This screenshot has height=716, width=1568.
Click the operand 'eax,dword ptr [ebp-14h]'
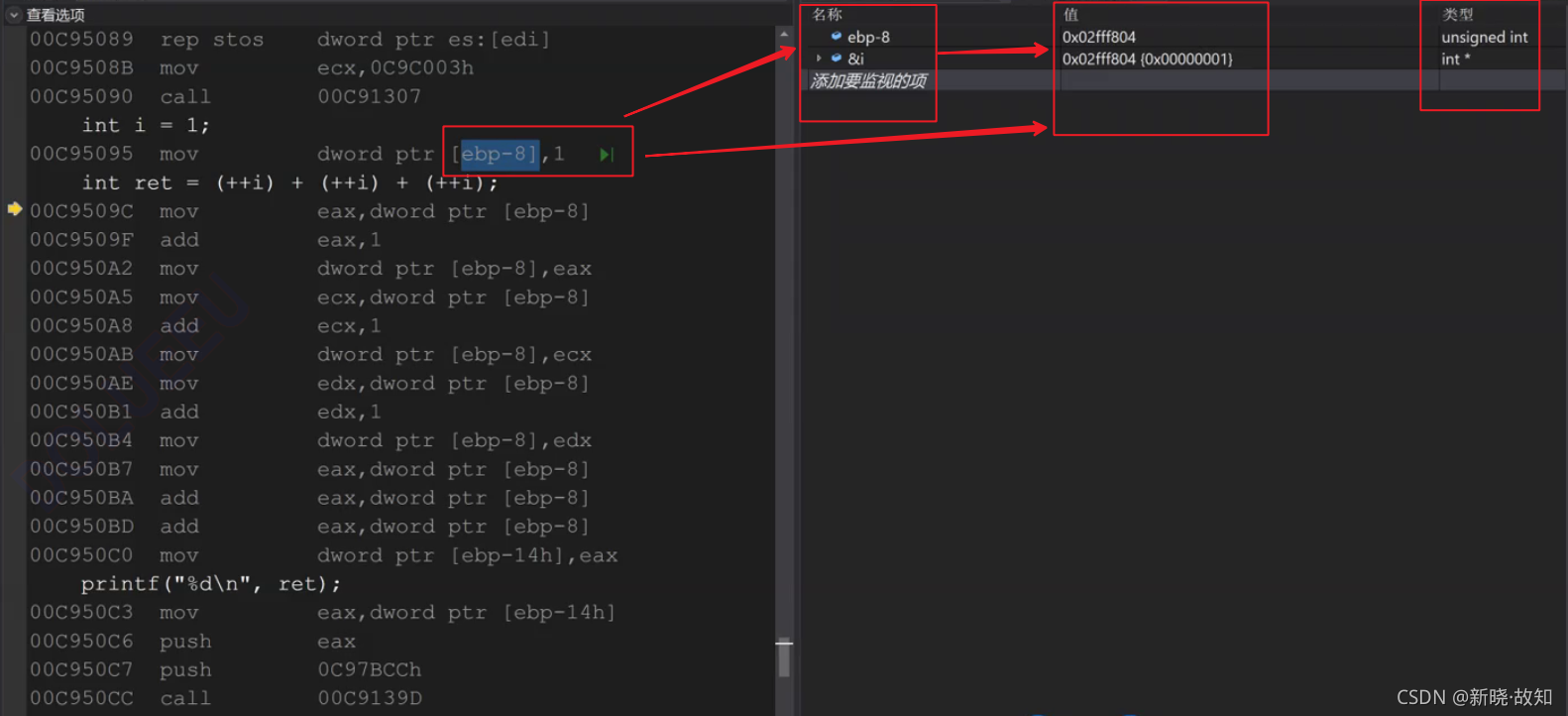pos(466,613)
